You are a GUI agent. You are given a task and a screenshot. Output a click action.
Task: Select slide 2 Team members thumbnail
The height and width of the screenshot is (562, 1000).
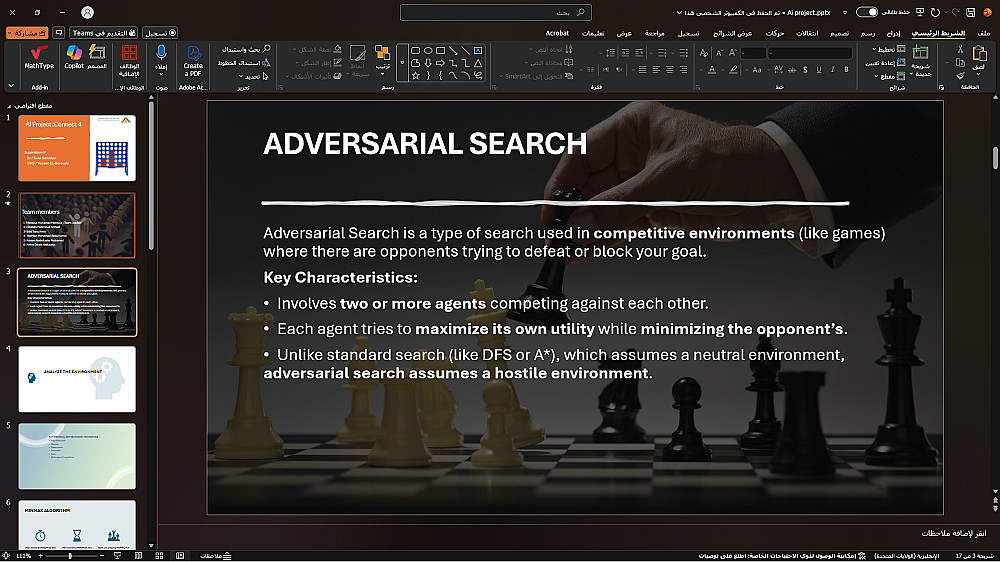tap(77, 225)
